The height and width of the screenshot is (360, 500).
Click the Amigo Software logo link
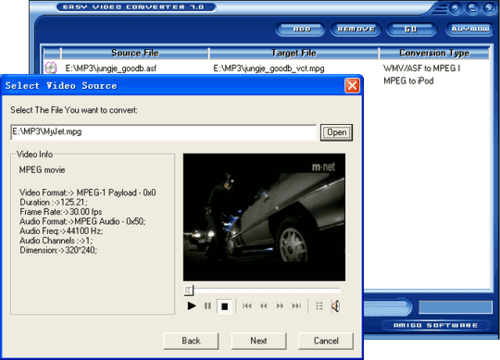coord(435,325)
